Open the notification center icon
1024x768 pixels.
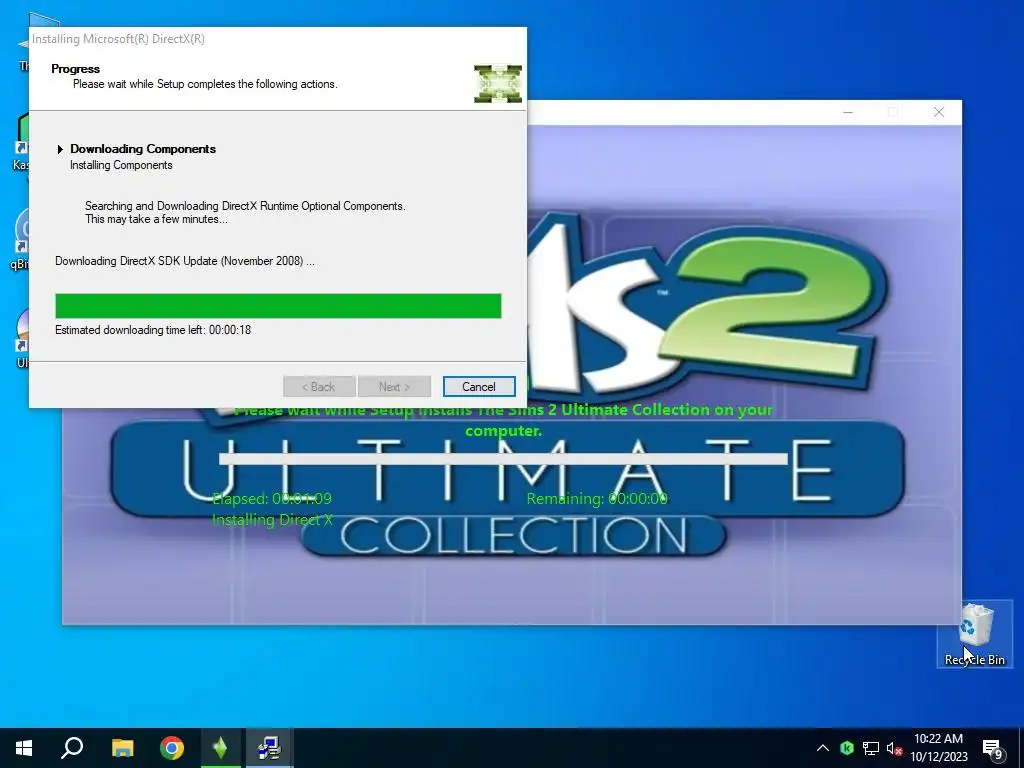point(993,748)
